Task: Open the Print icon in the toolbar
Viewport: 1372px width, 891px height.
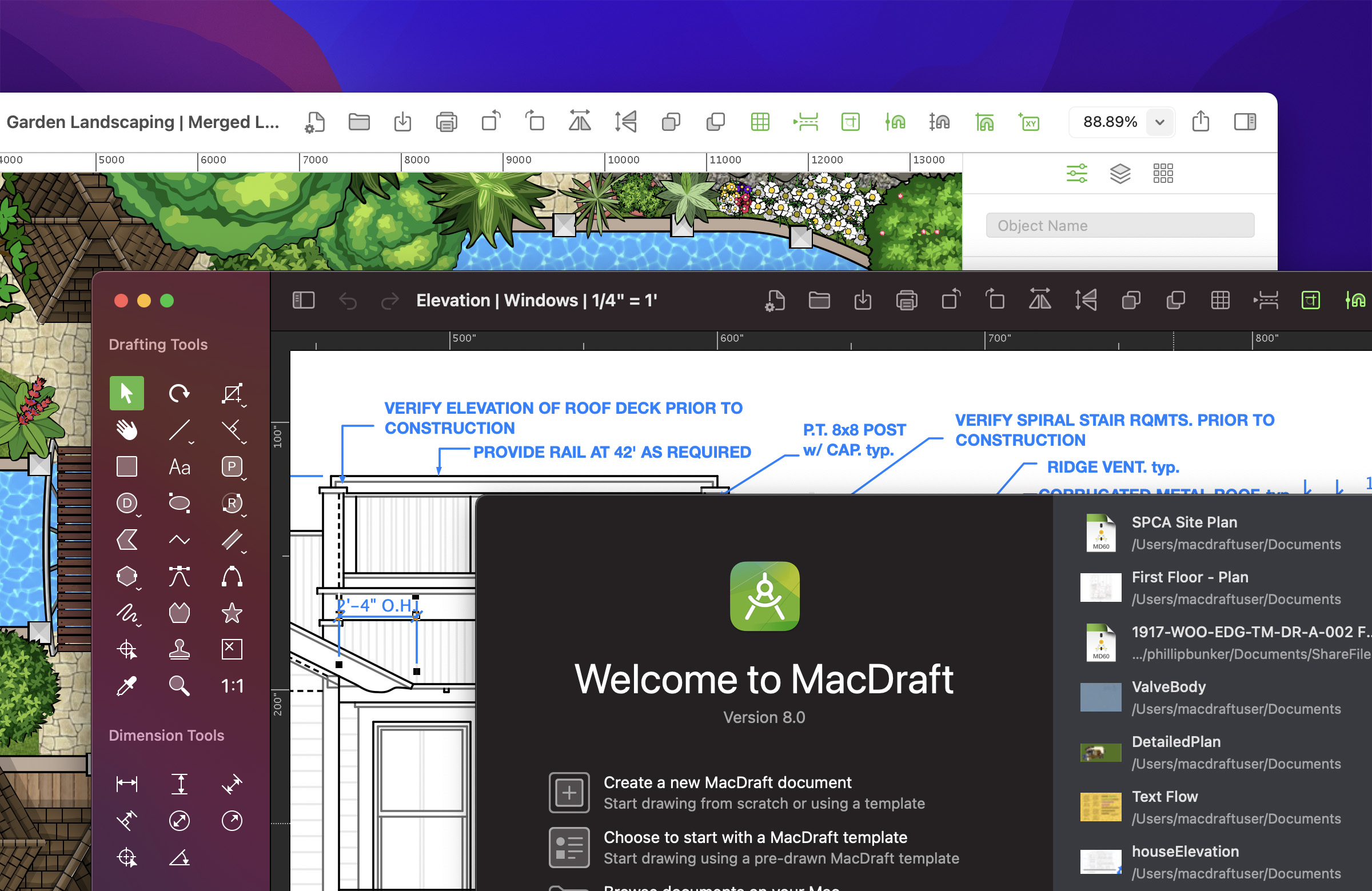Action: click(x=446, y=122)
